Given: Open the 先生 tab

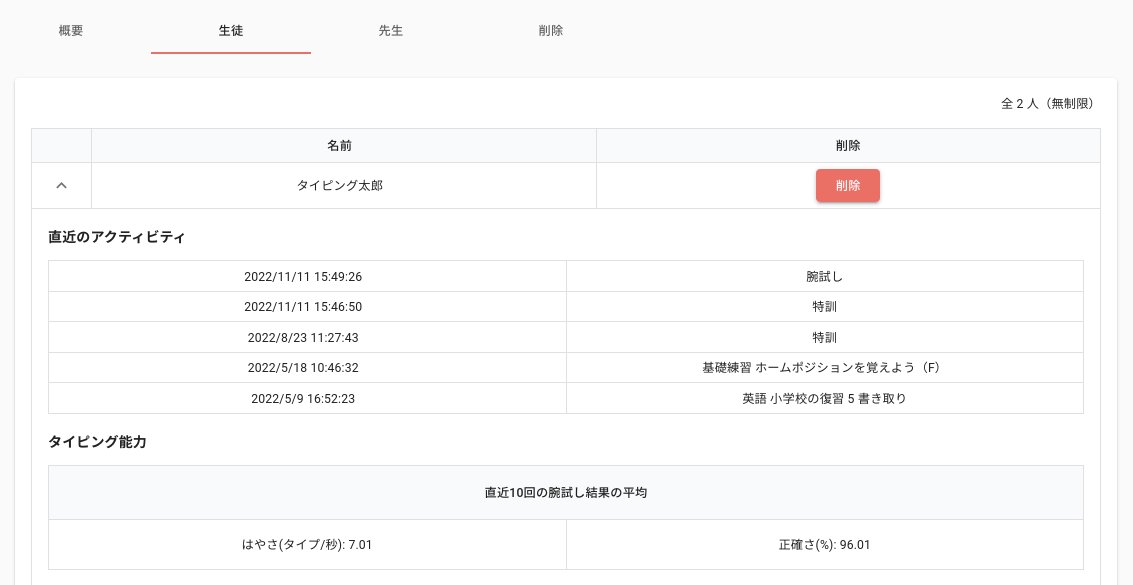Looking at the screenshot, I should pyautogui.click(x=391, y=31).
